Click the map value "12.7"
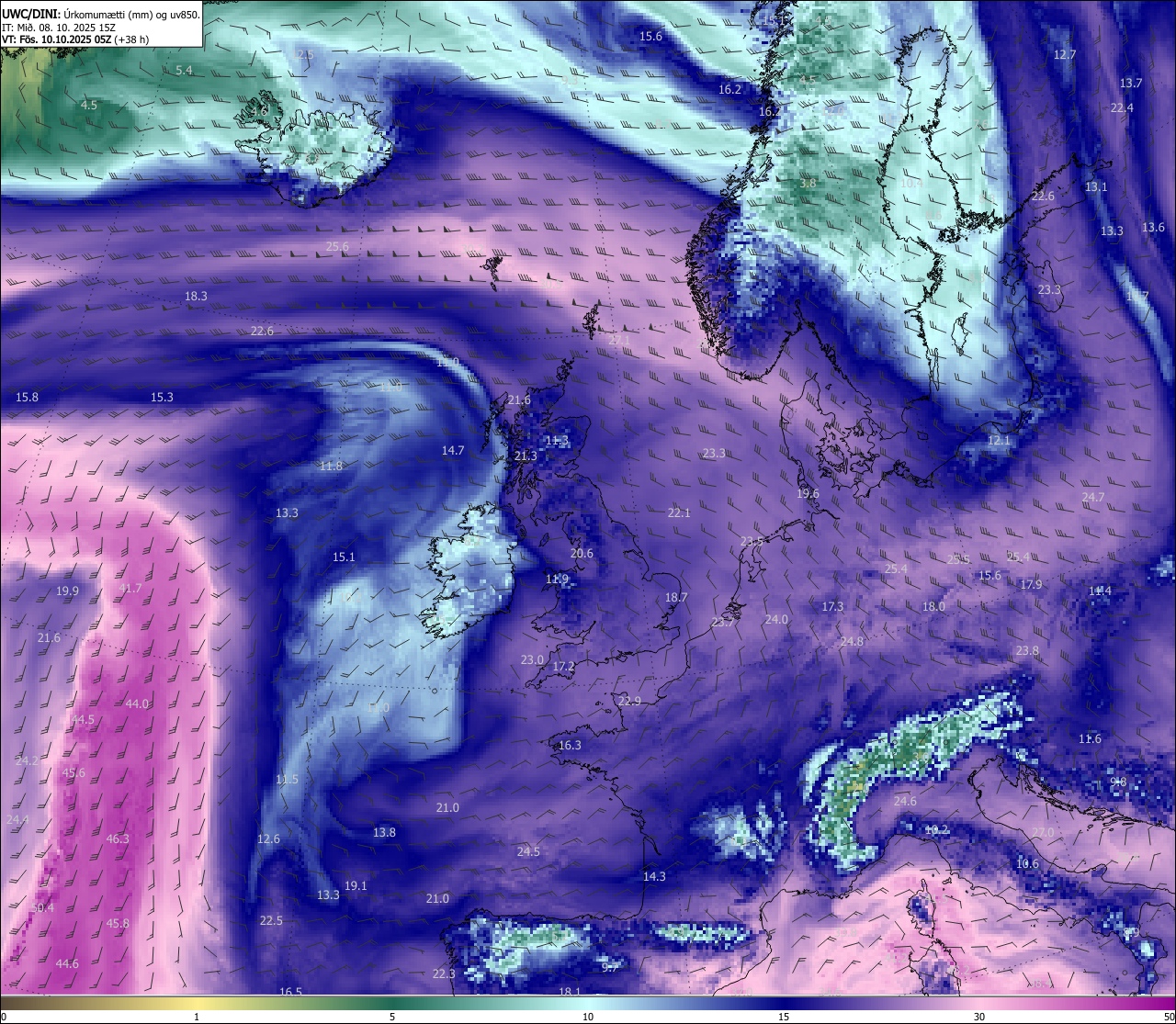 (1065, 55)
